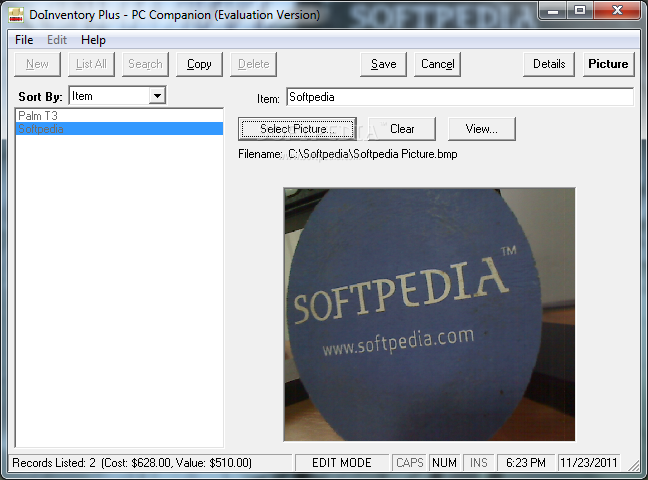Click the Search button

point(145,64)
